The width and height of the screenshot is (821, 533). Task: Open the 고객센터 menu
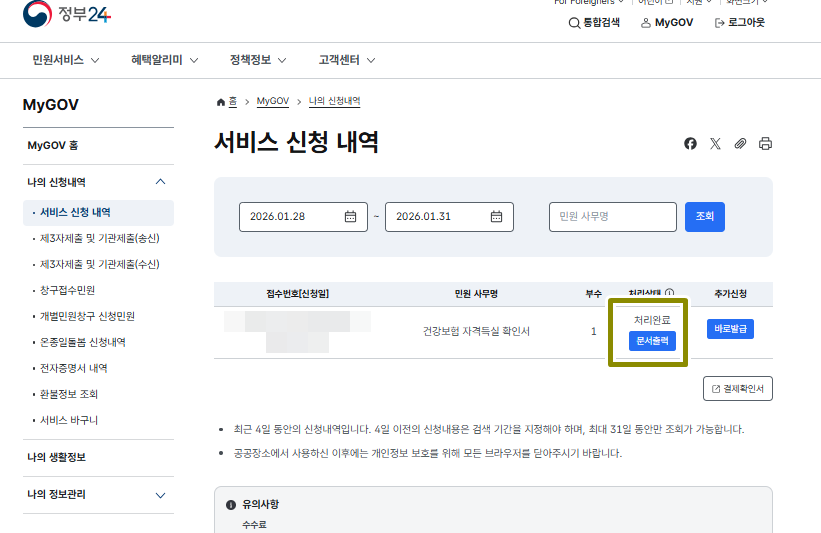coord(347,60)
